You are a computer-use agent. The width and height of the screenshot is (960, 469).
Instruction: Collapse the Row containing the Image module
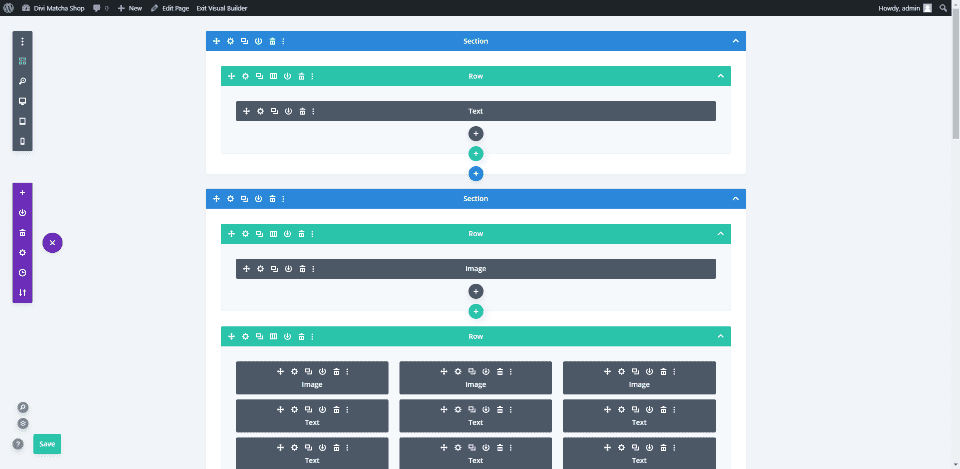pyautogui.click(x=721, y=234)
